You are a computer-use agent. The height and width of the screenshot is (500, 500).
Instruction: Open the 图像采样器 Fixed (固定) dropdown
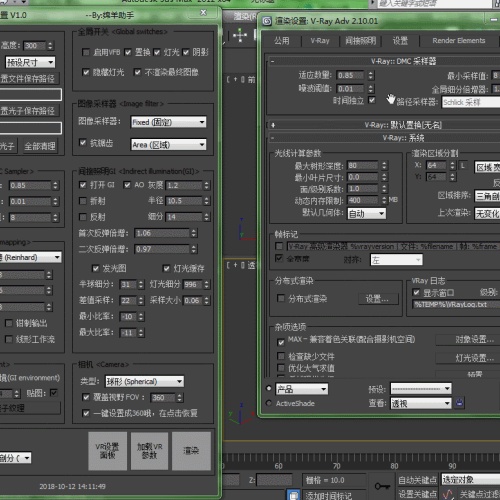coord(168,122)
